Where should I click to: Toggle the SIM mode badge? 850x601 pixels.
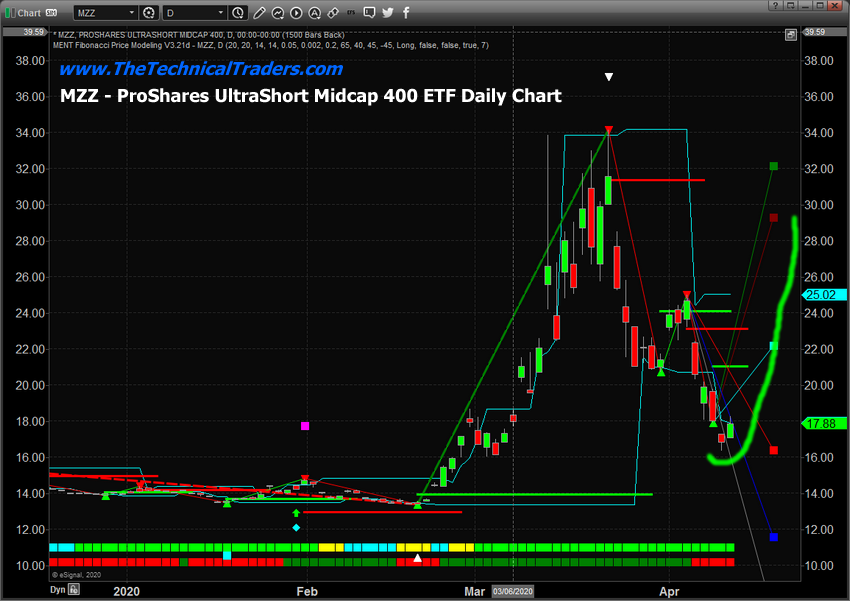[51, 12]
